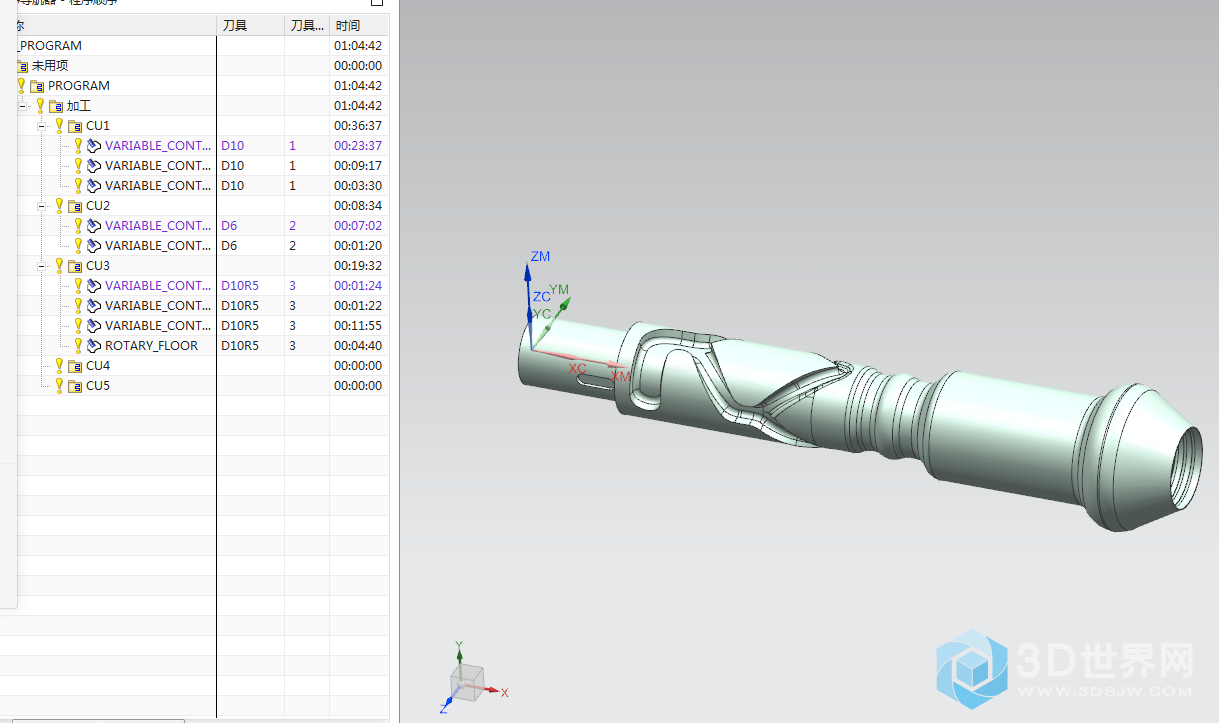Select the CU3 group name

98,266
